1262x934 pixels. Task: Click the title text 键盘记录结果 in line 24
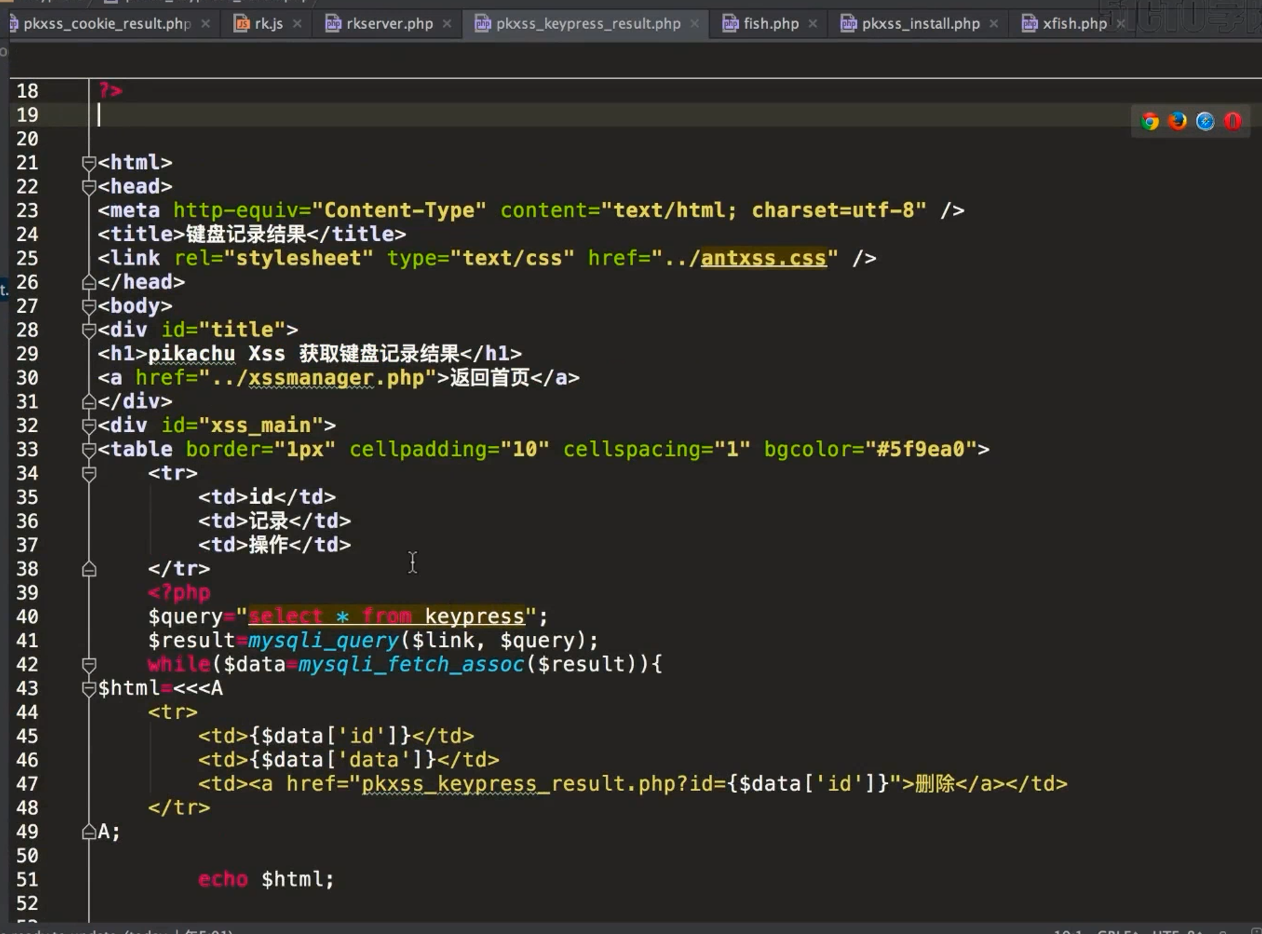(x=246, y=234)
